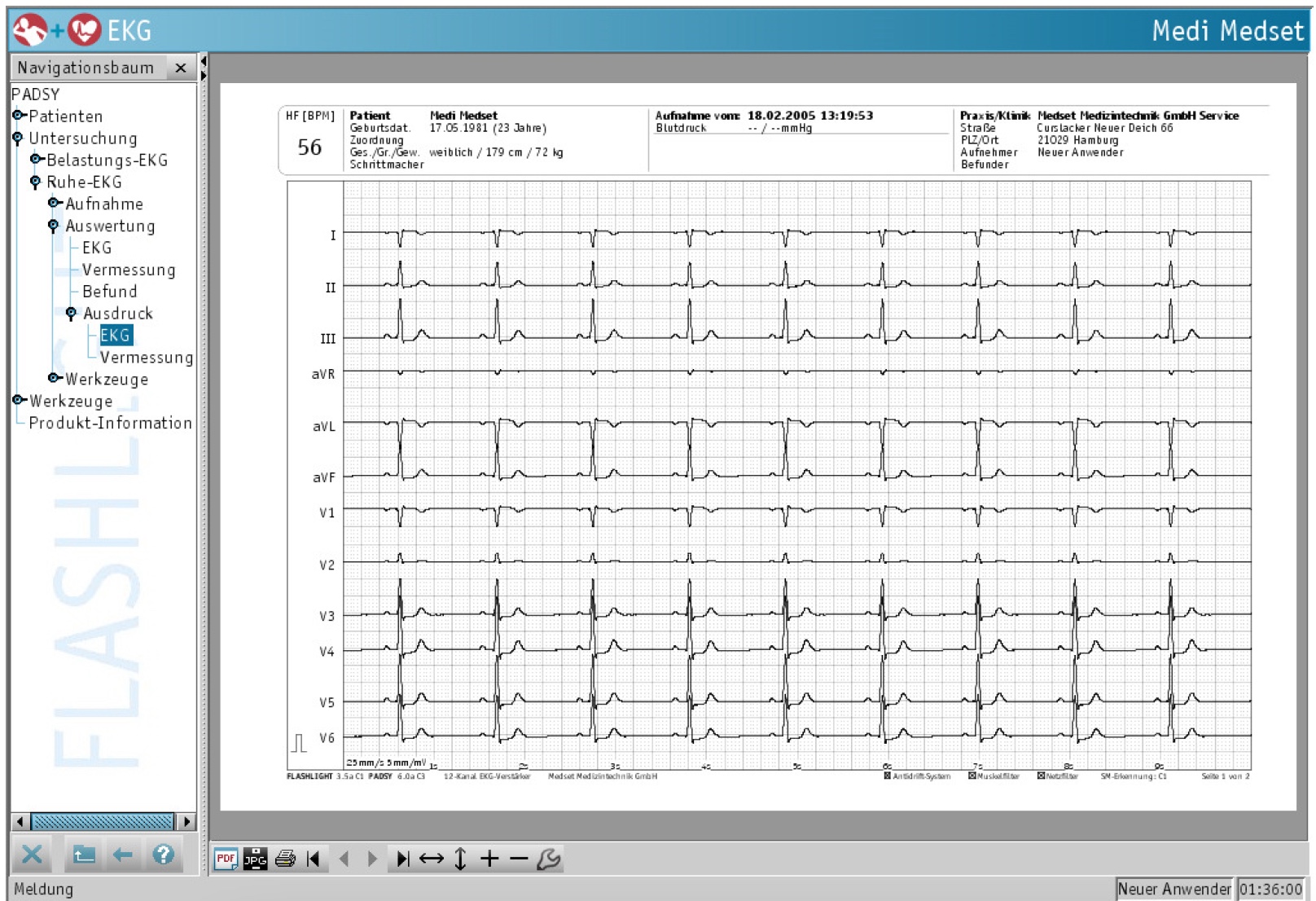Zoom in with the plus icon

click(x=489, y=858)
